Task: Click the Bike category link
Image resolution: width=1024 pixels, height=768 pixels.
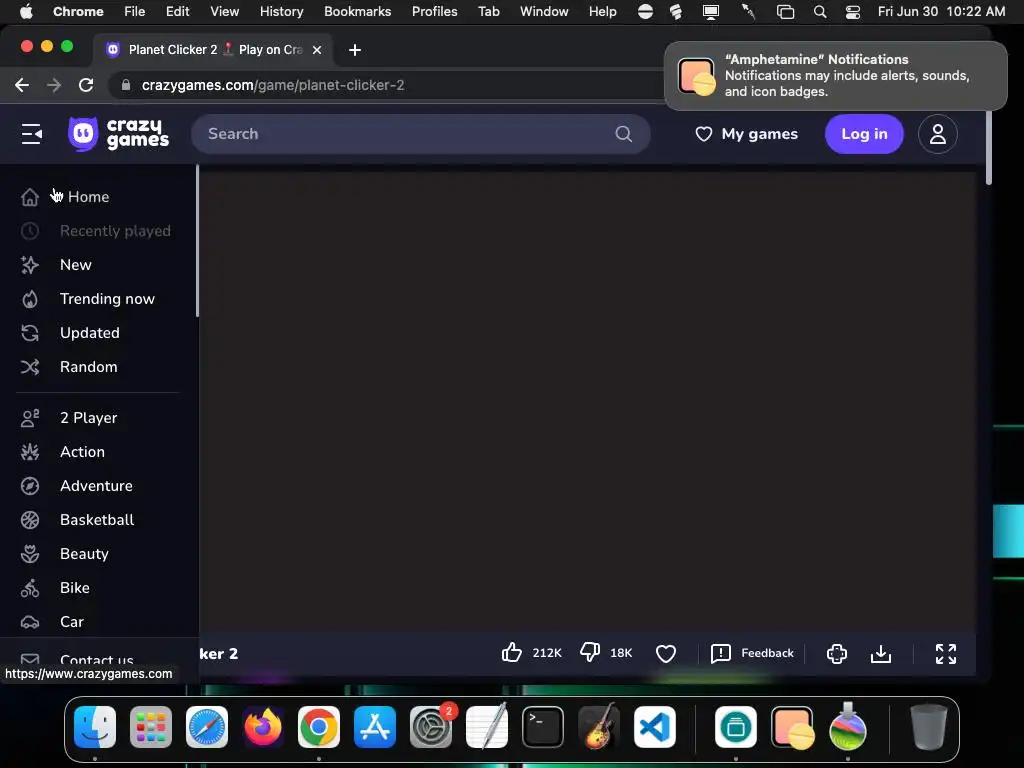Action: click(75, 588)
